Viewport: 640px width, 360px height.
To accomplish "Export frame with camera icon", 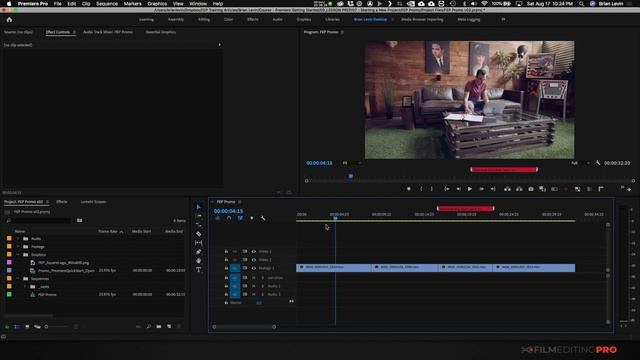I will pyautogui.click(x=531, y=189).
